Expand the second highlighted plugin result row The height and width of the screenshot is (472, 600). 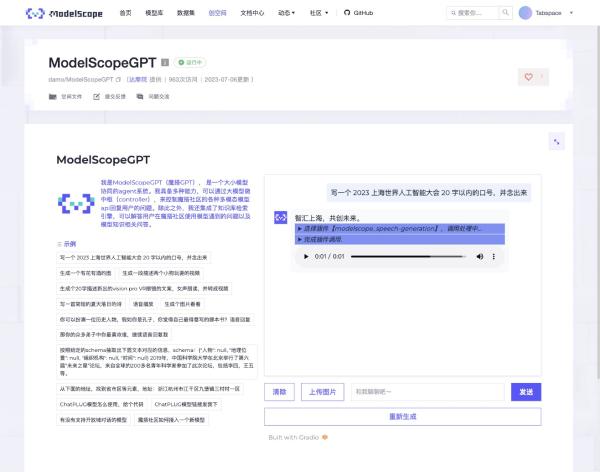tap(399, 239)
